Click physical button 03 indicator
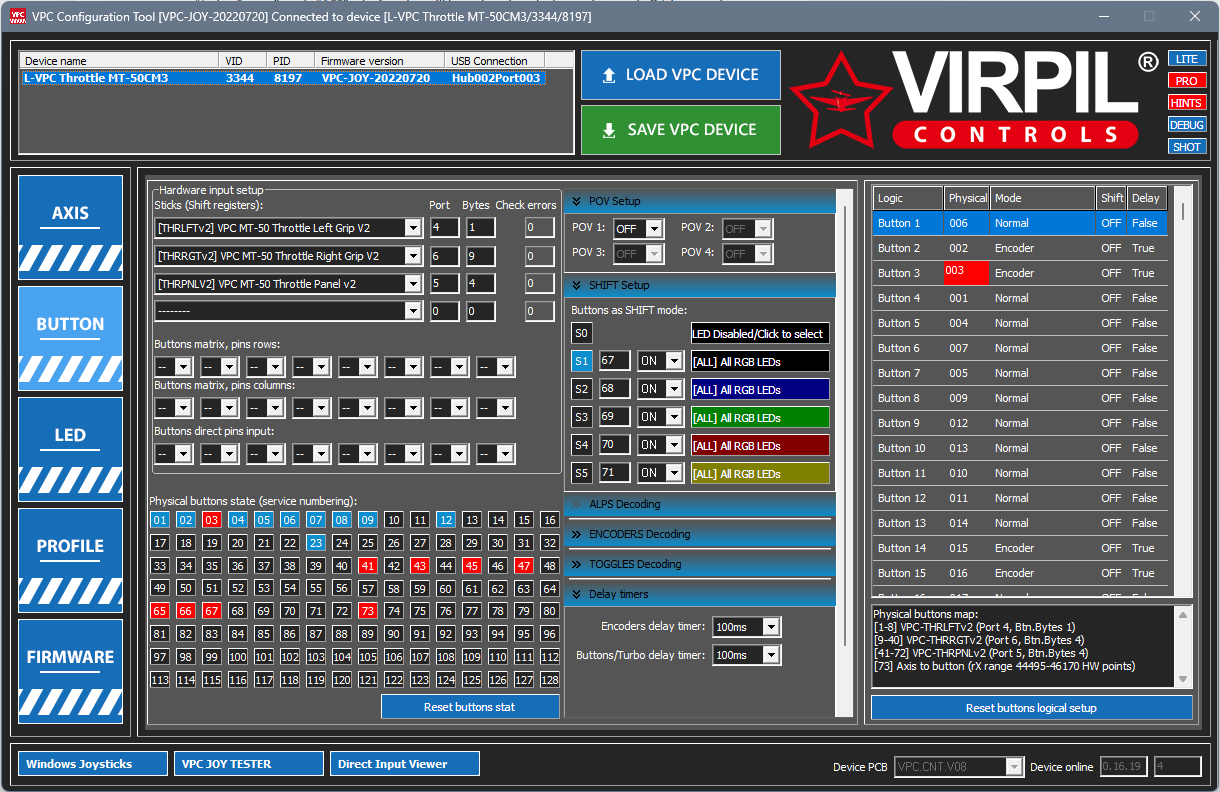The height and width of the screenshot is (792, 1220). click(212, 520)
